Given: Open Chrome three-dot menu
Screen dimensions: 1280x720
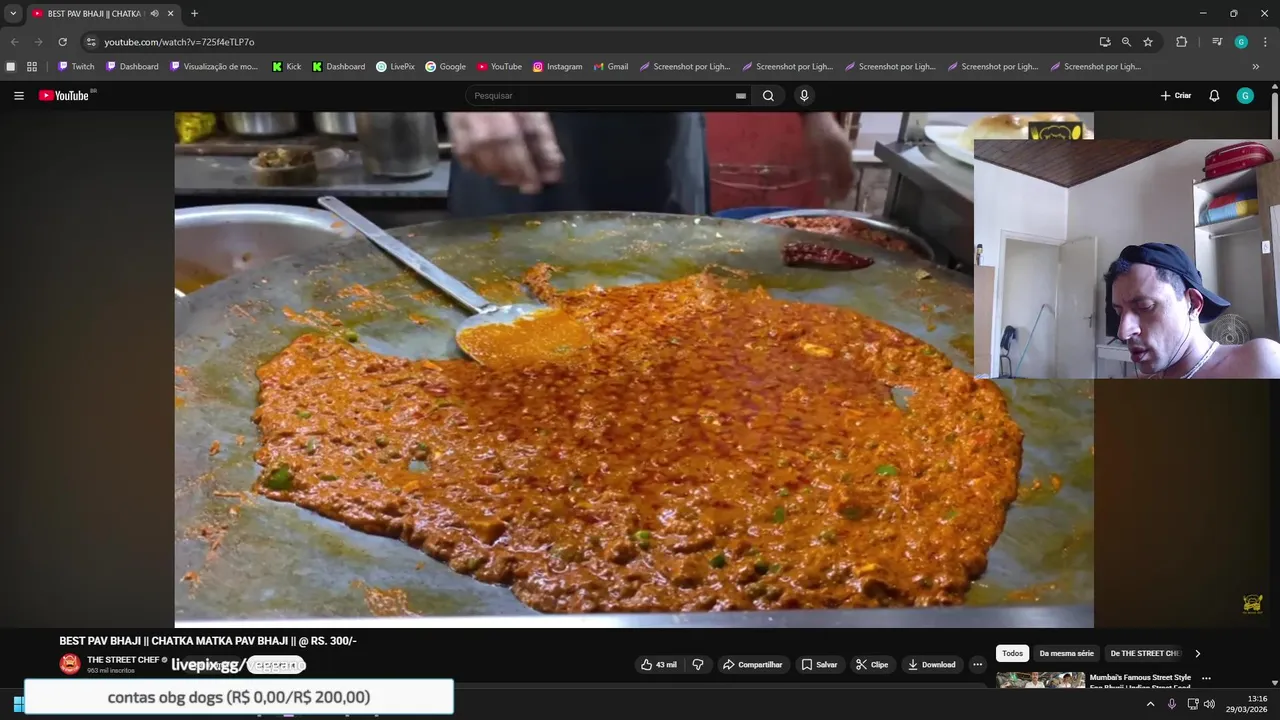Looking at the screenshot, I should click(x=1265, y=42).
